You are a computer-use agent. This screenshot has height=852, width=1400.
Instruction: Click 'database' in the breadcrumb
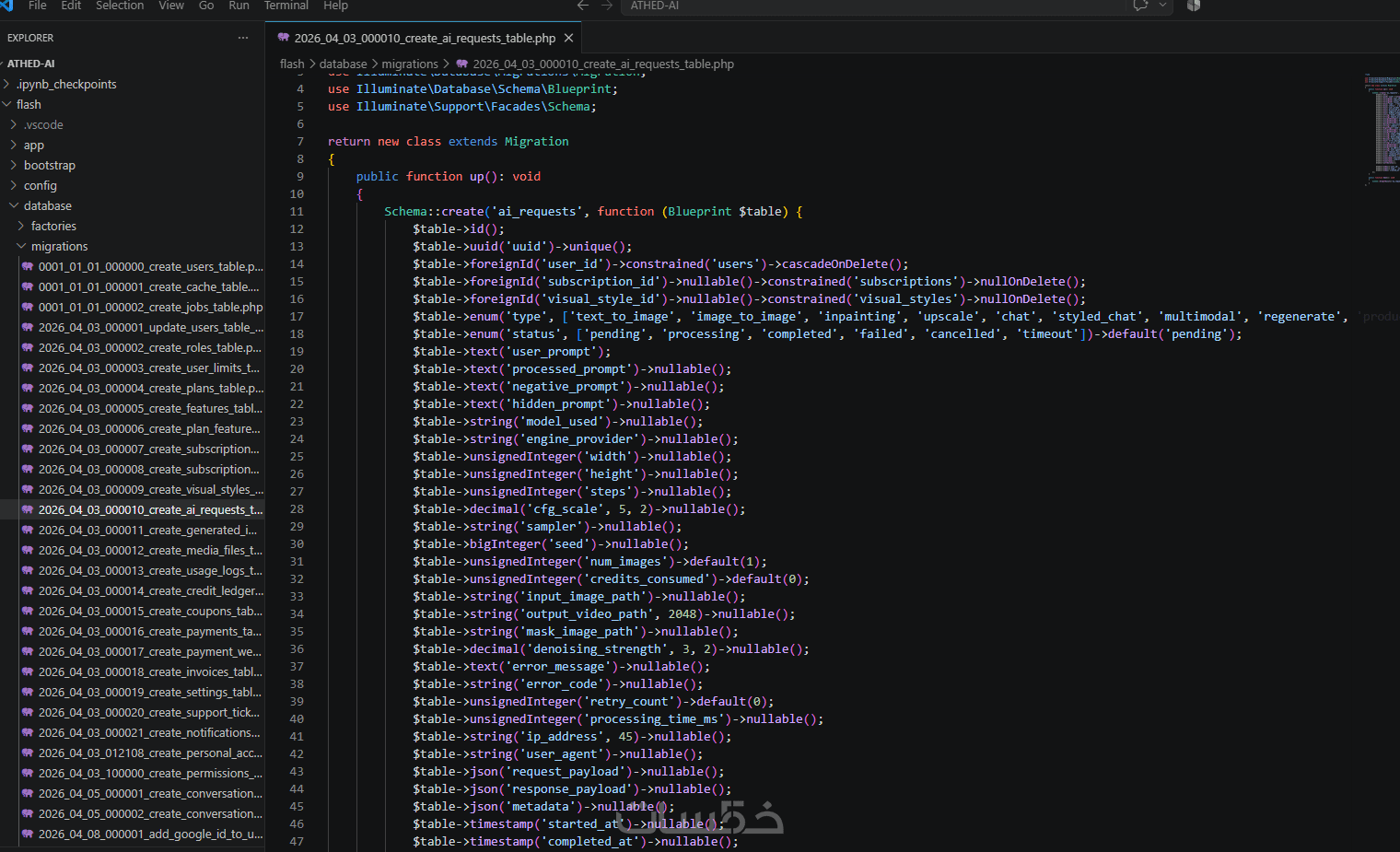click(344, 64)
